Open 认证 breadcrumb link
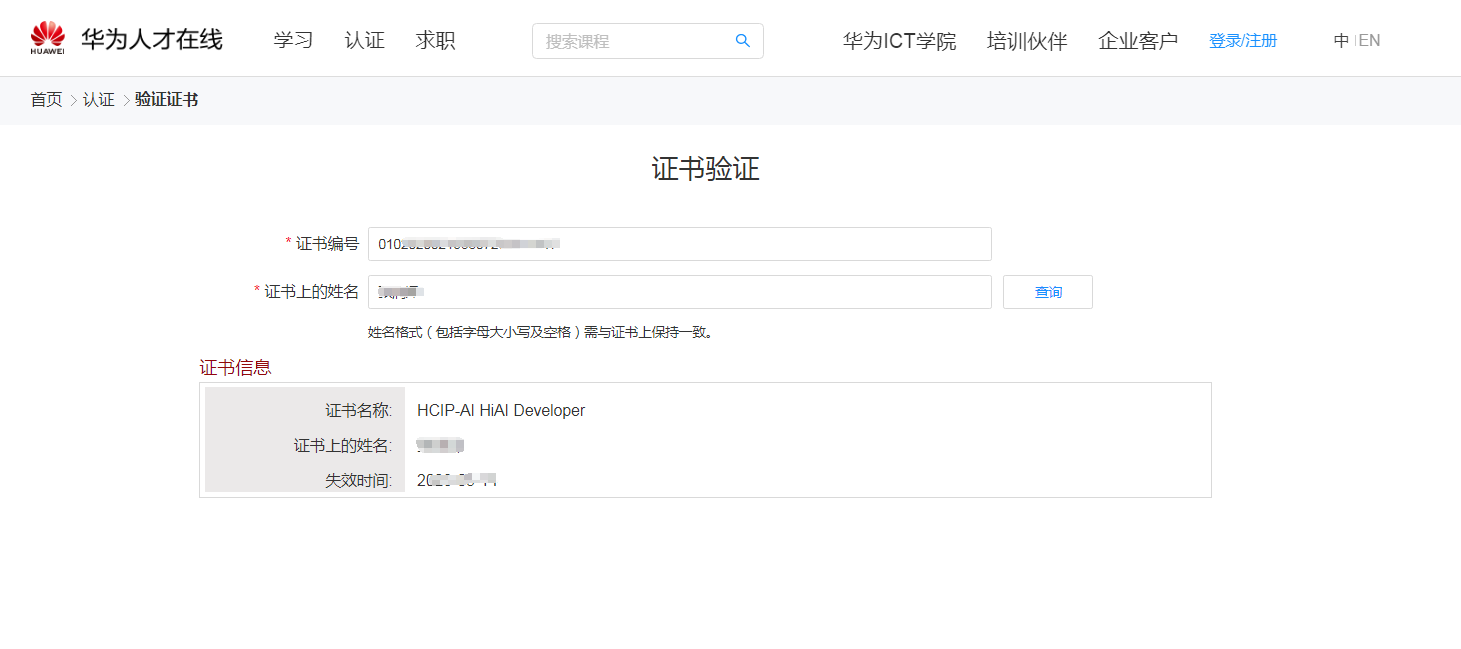Screen dimensions: 1461x649 tap(100, 99)
